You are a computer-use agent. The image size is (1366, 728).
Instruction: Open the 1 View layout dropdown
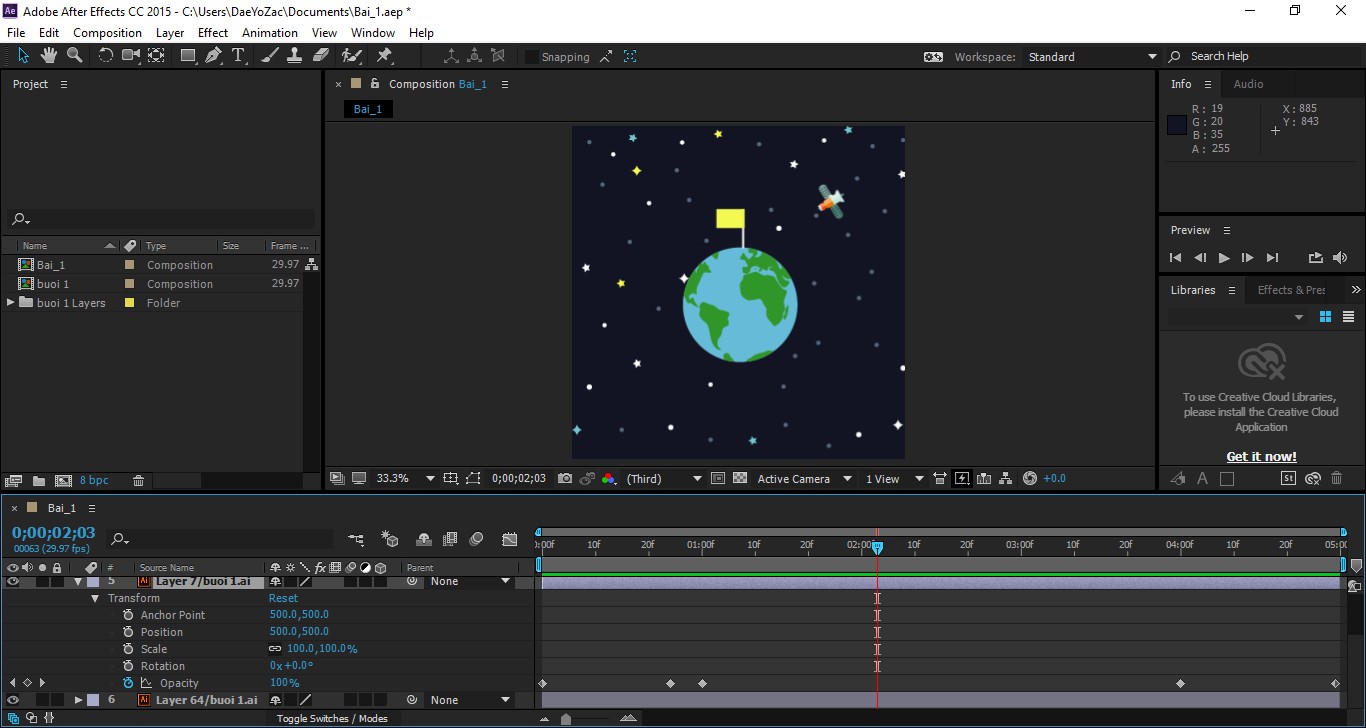(x=894, y=479)
